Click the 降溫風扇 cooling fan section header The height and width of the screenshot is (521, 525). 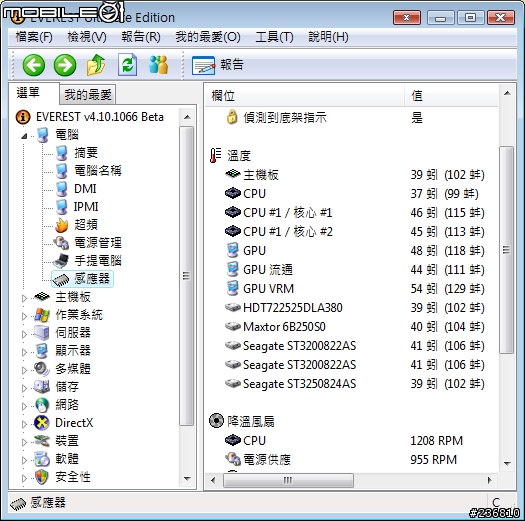tap(242, 422)
